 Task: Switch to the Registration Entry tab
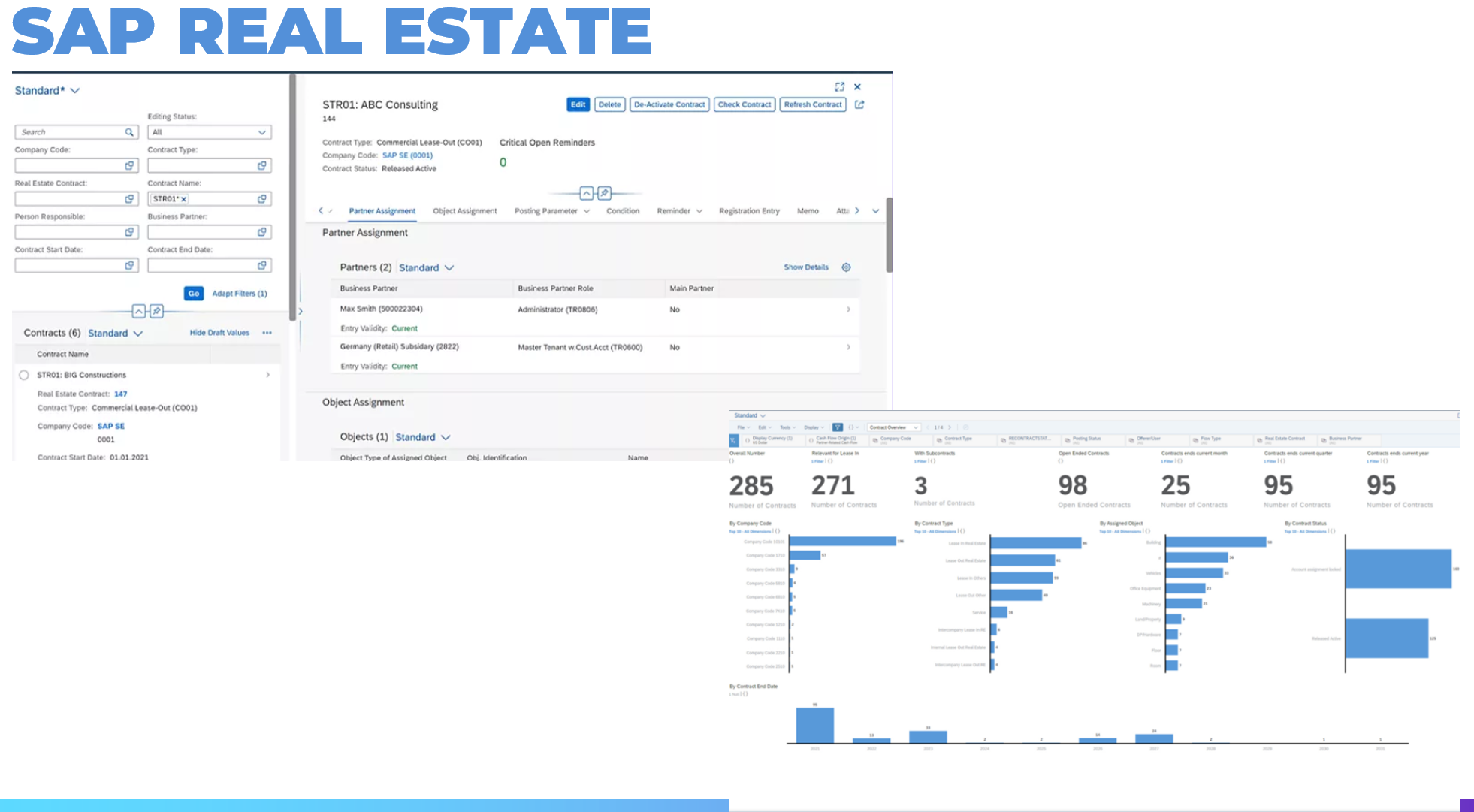click(749, 211)
